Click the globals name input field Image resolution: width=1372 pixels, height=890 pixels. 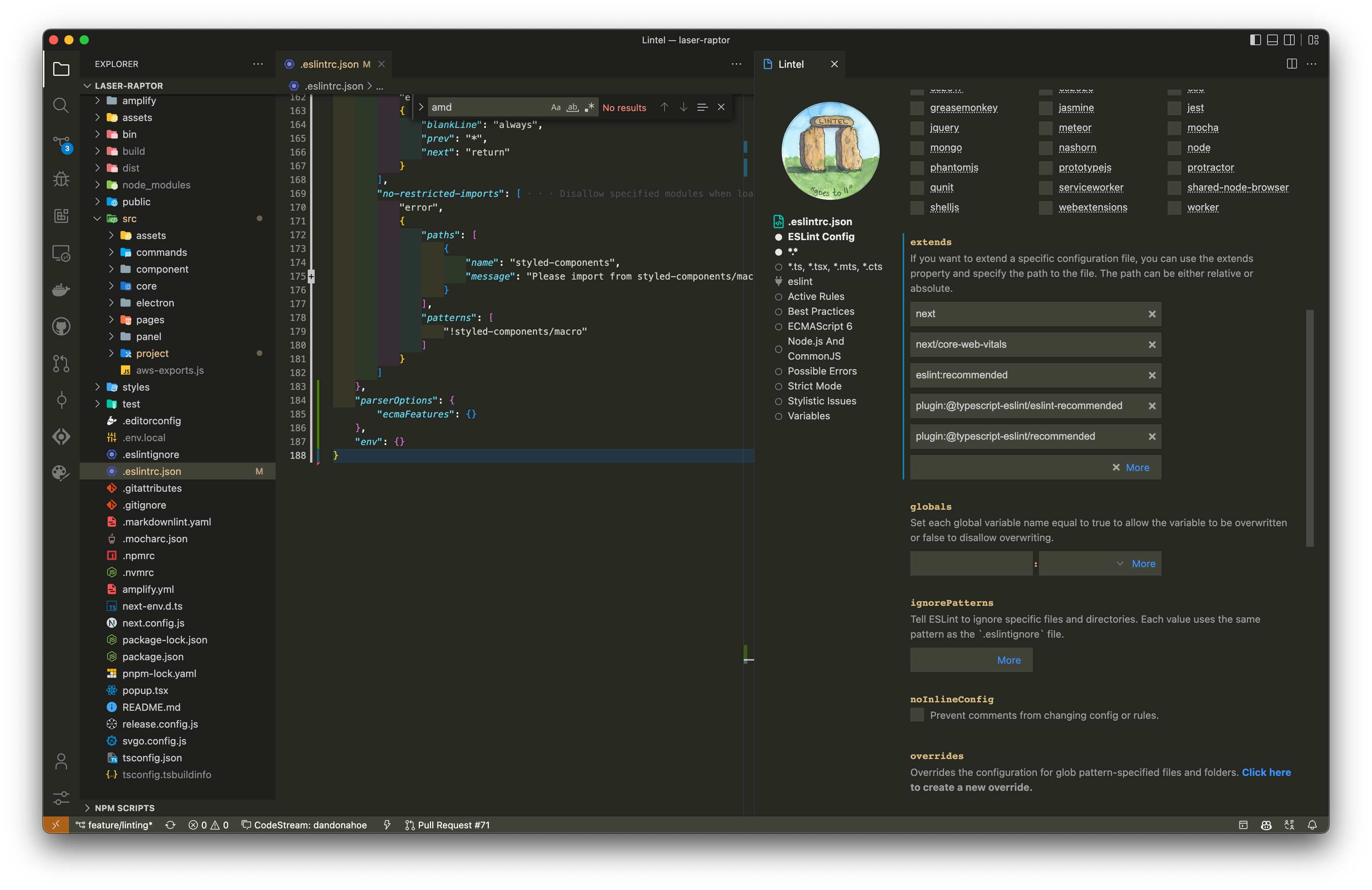(x=971, y=564)
